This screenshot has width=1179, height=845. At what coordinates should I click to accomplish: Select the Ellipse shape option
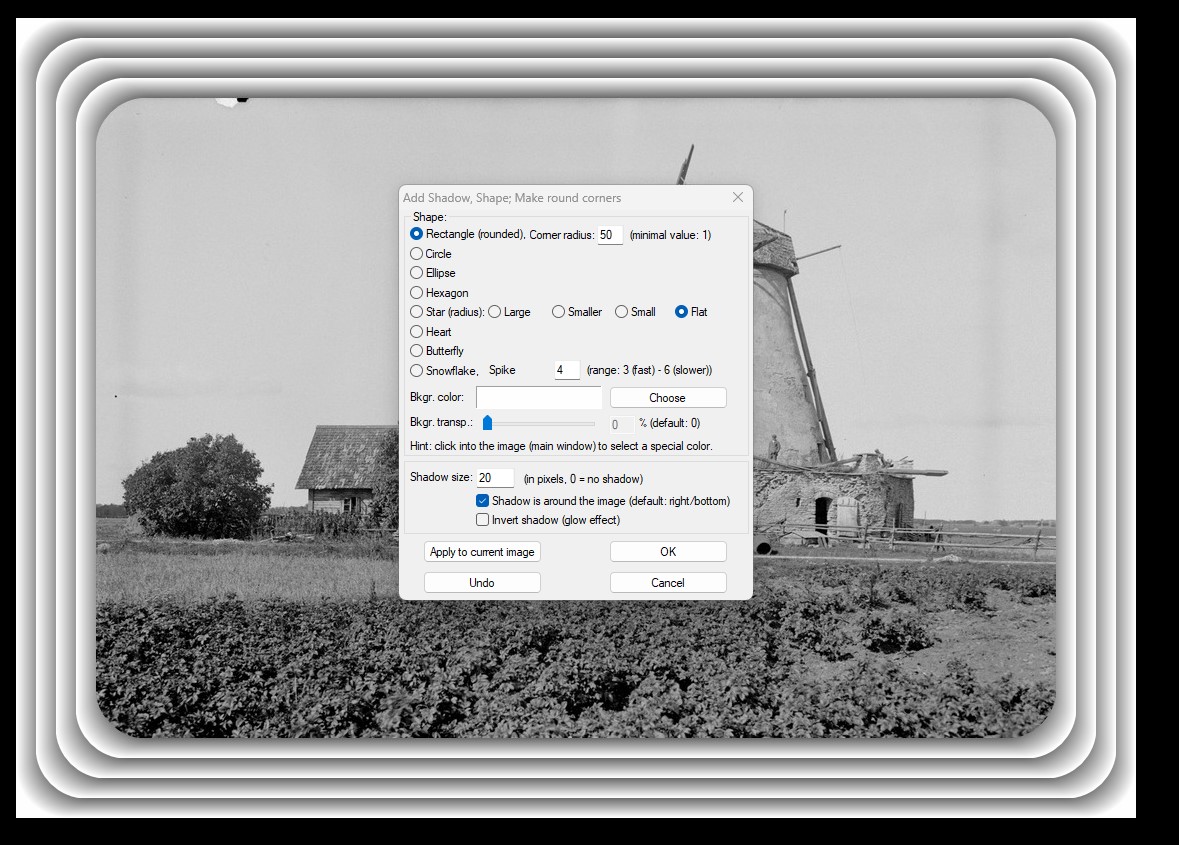click(417, 273)
